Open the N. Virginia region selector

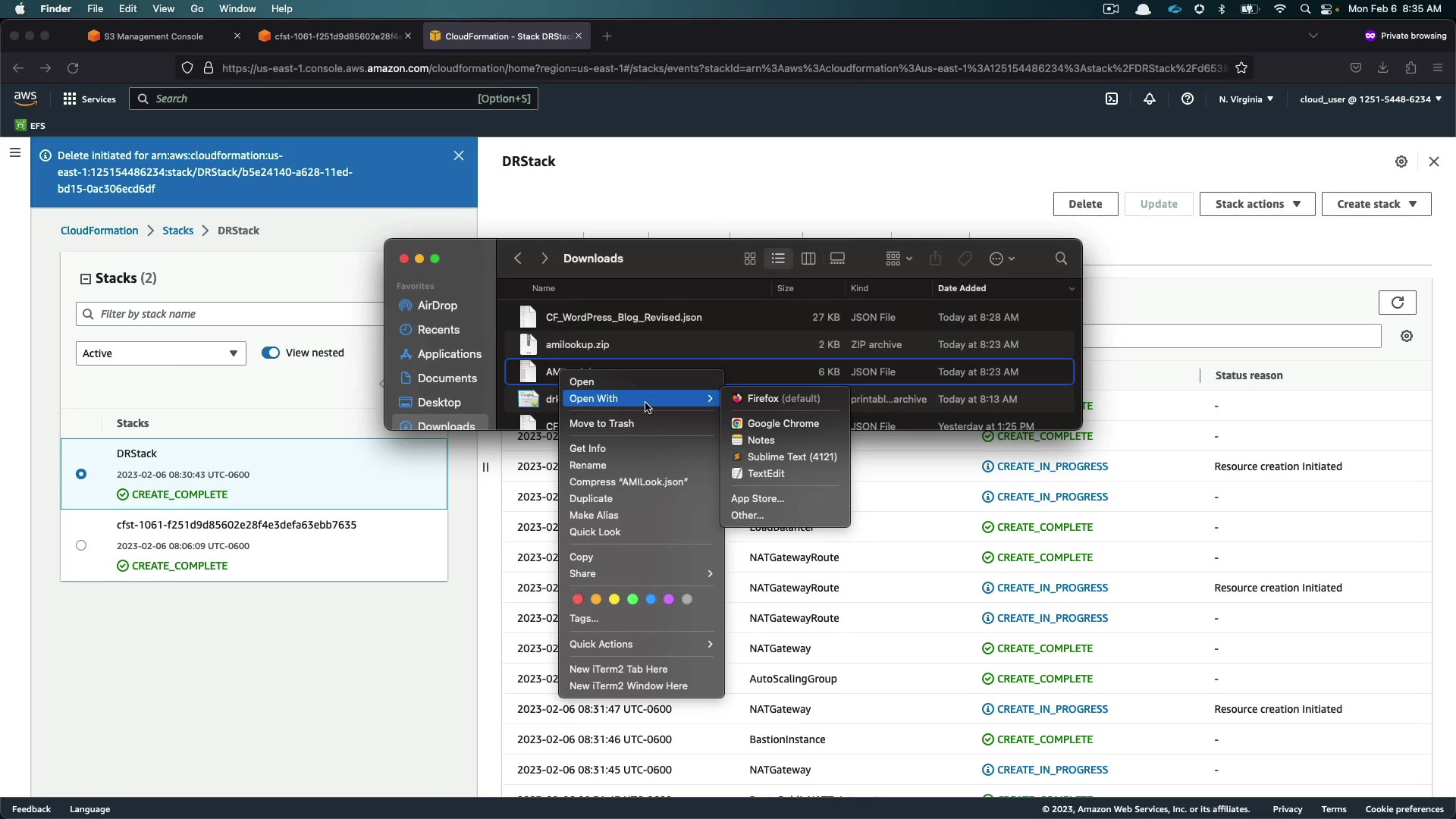(x=1246, y=99)
